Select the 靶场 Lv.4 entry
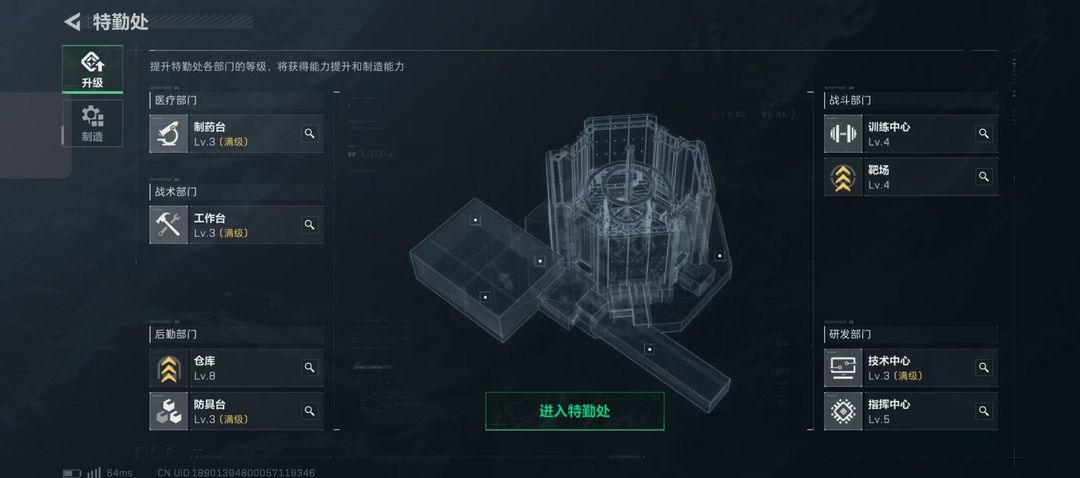Viewport: 1080px width, 478px height. [911, 177]
